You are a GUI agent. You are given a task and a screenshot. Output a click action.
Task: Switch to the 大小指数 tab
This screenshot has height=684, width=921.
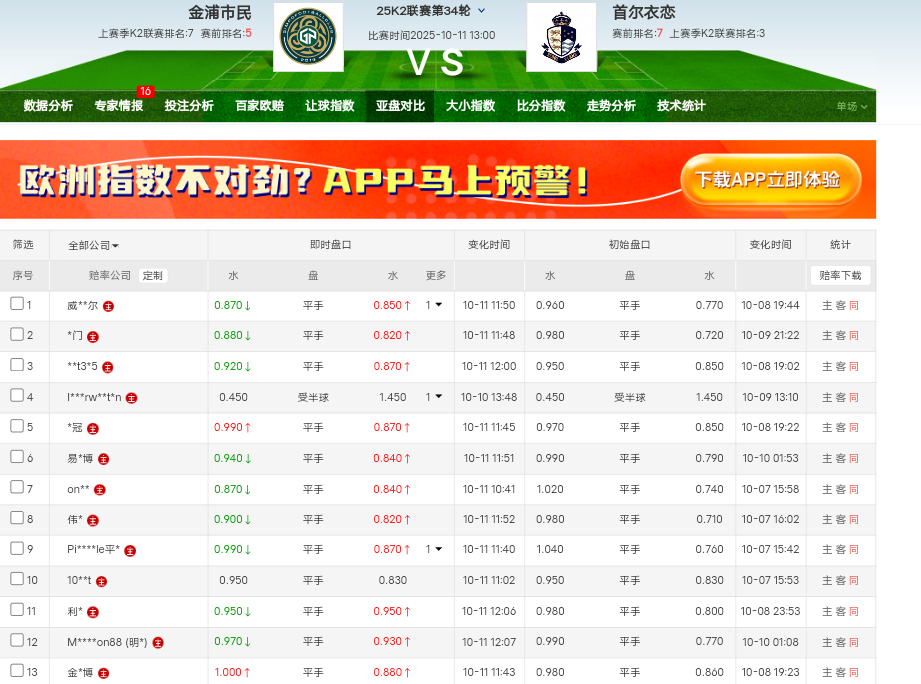[x=470, y=106]
